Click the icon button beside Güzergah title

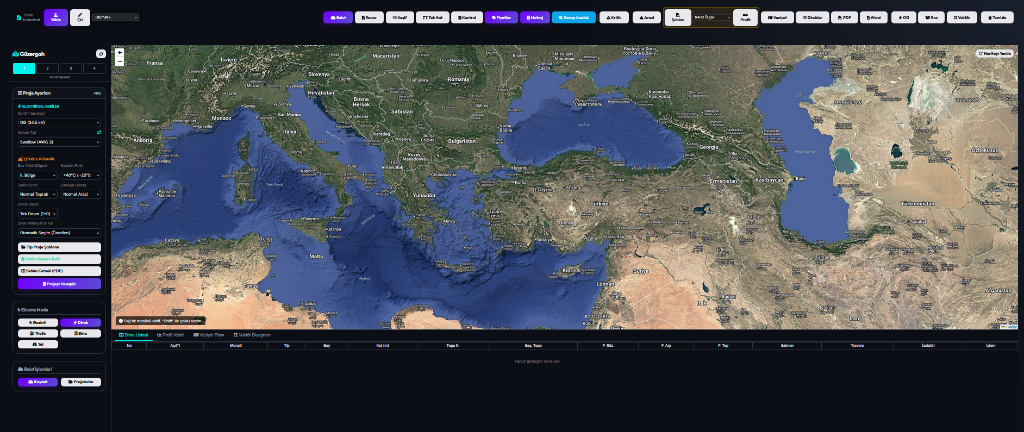tap(100, 53)
